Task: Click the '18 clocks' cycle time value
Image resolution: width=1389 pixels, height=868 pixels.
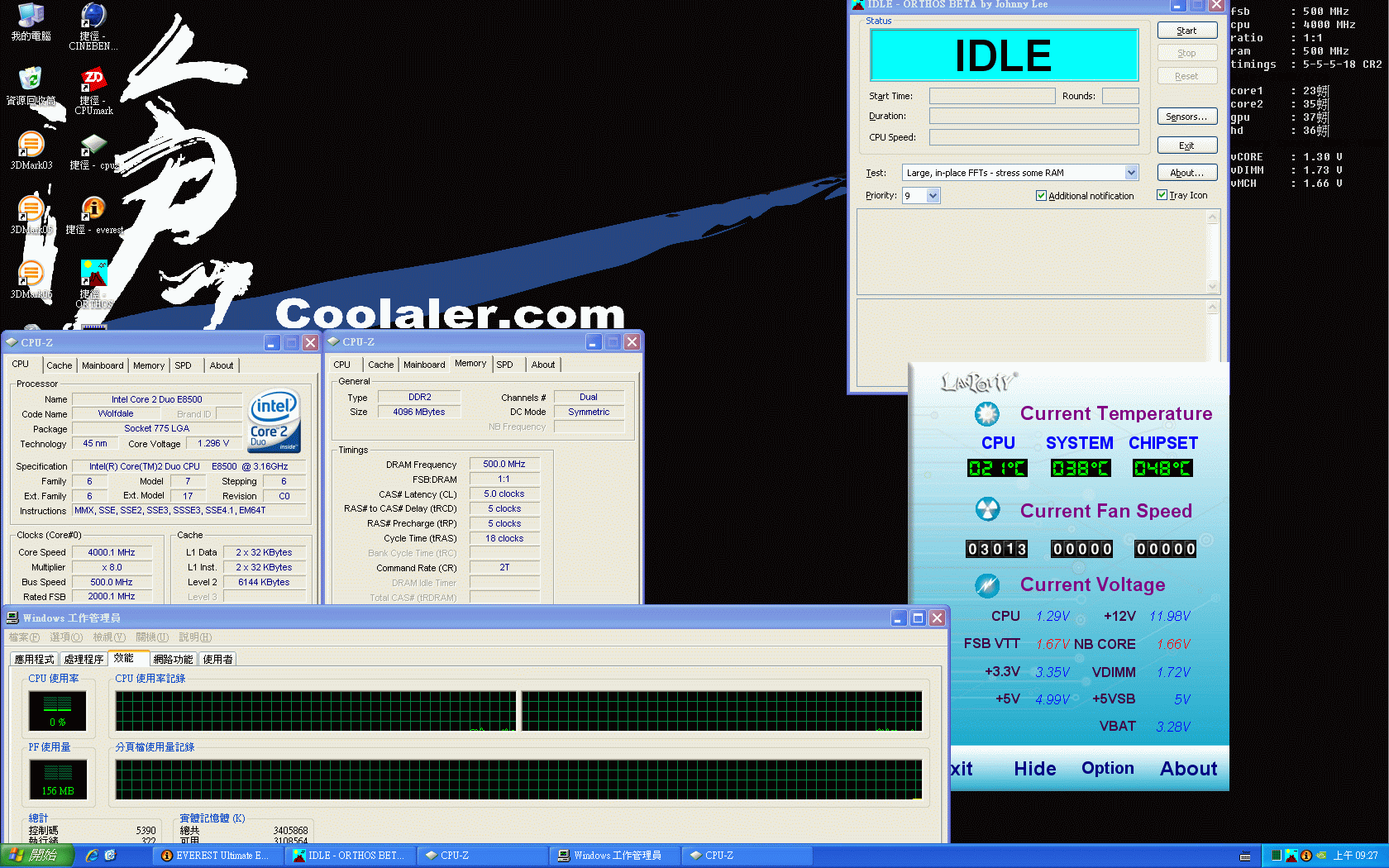Action: [504, 538]
